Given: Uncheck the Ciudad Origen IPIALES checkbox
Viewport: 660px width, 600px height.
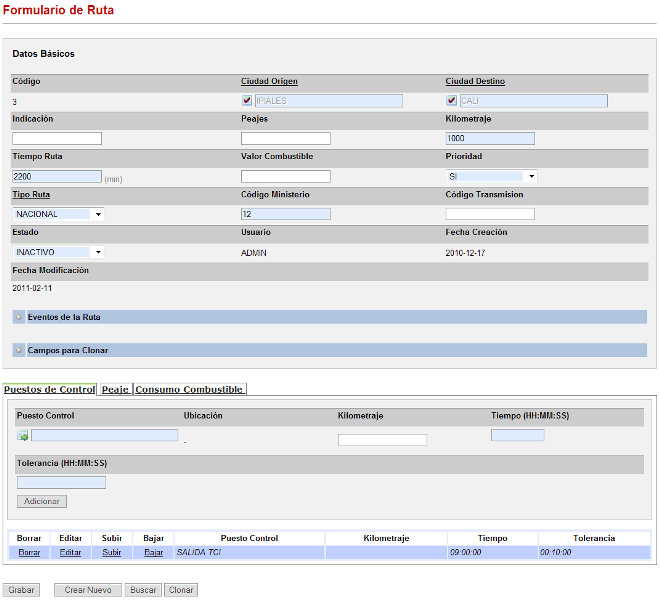Looking at the screenshot, I should pos(247,101).
